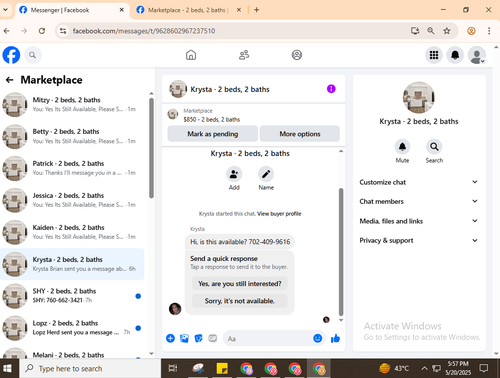Switch to the Messenger | Facebook tab
This screenshot has height=378, width=500.
tap(72, 10)
